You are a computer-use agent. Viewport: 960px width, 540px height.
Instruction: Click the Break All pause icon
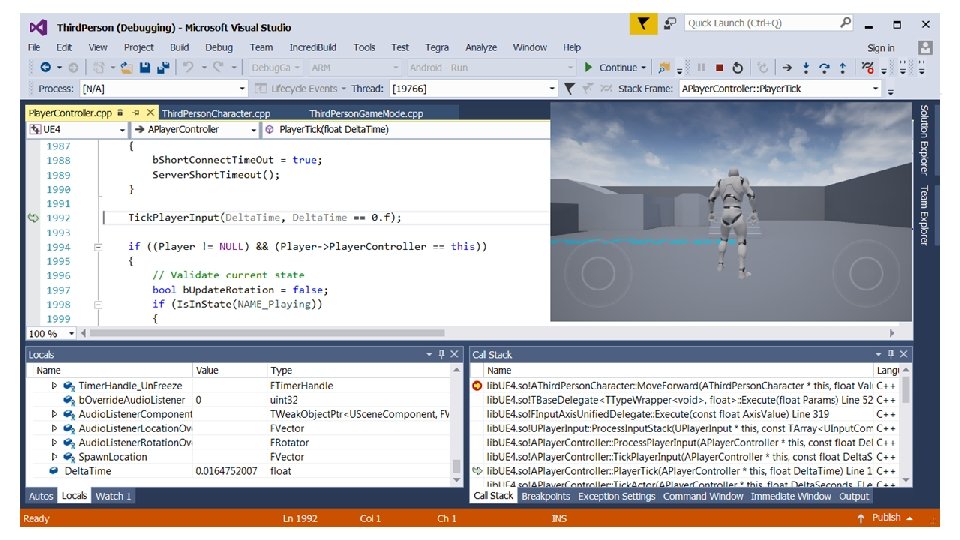[x=702, y=67]
